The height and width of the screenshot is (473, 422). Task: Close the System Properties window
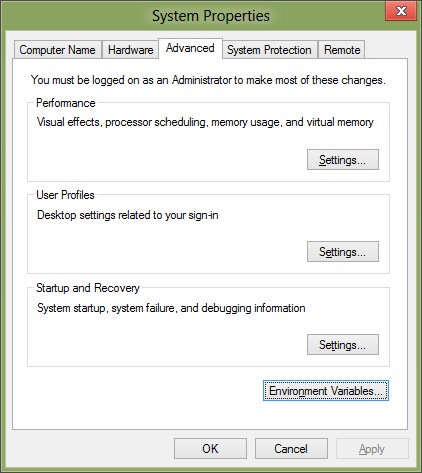click(x=401, y=11)
